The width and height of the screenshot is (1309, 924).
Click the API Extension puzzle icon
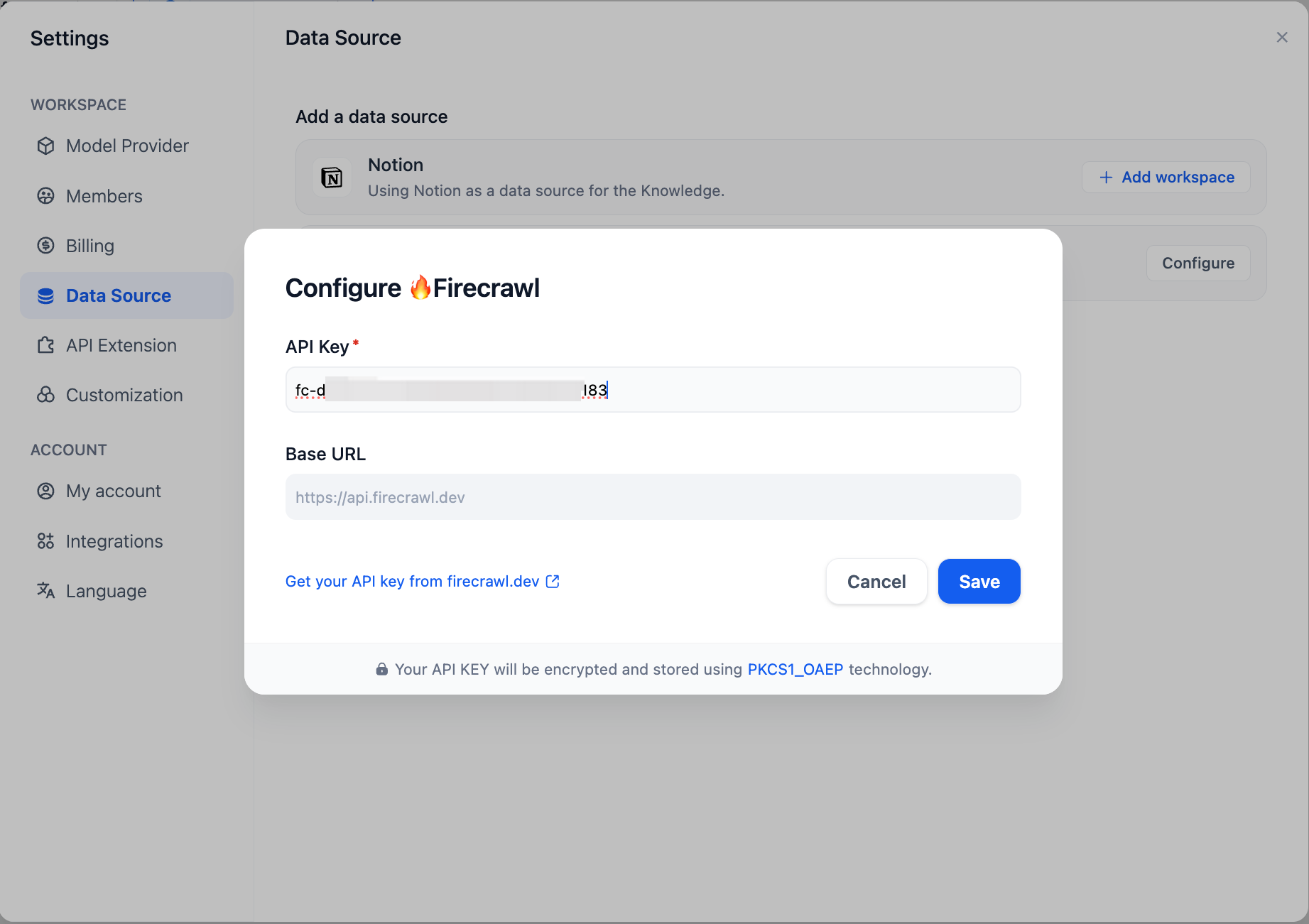point(45,345)
